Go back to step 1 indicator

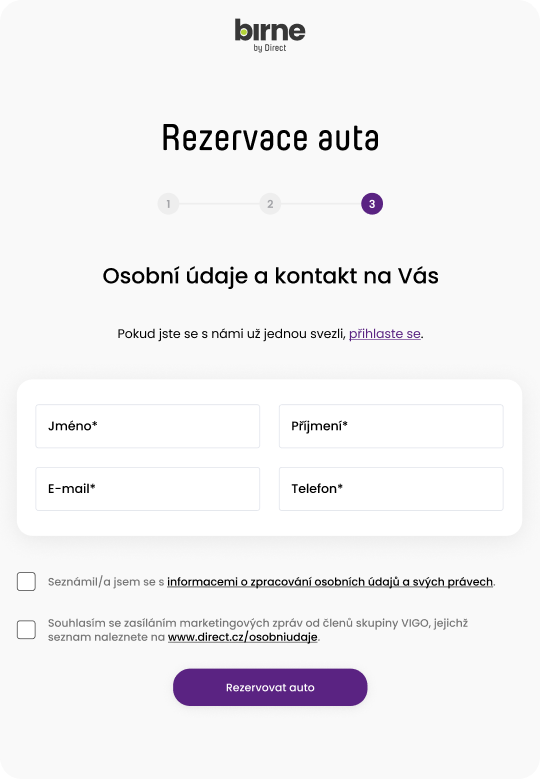(x=168, y=204)
